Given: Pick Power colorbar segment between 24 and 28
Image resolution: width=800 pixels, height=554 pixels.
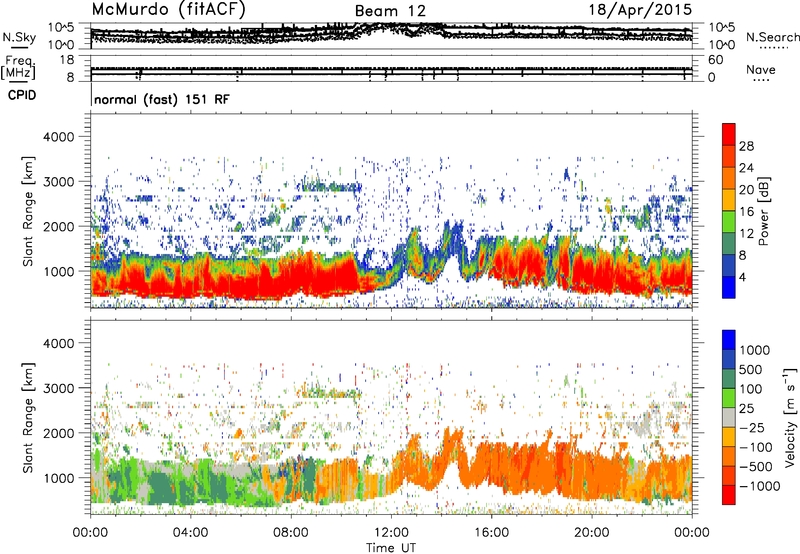Looking at the screenshot, I should (x=729, y=156).
